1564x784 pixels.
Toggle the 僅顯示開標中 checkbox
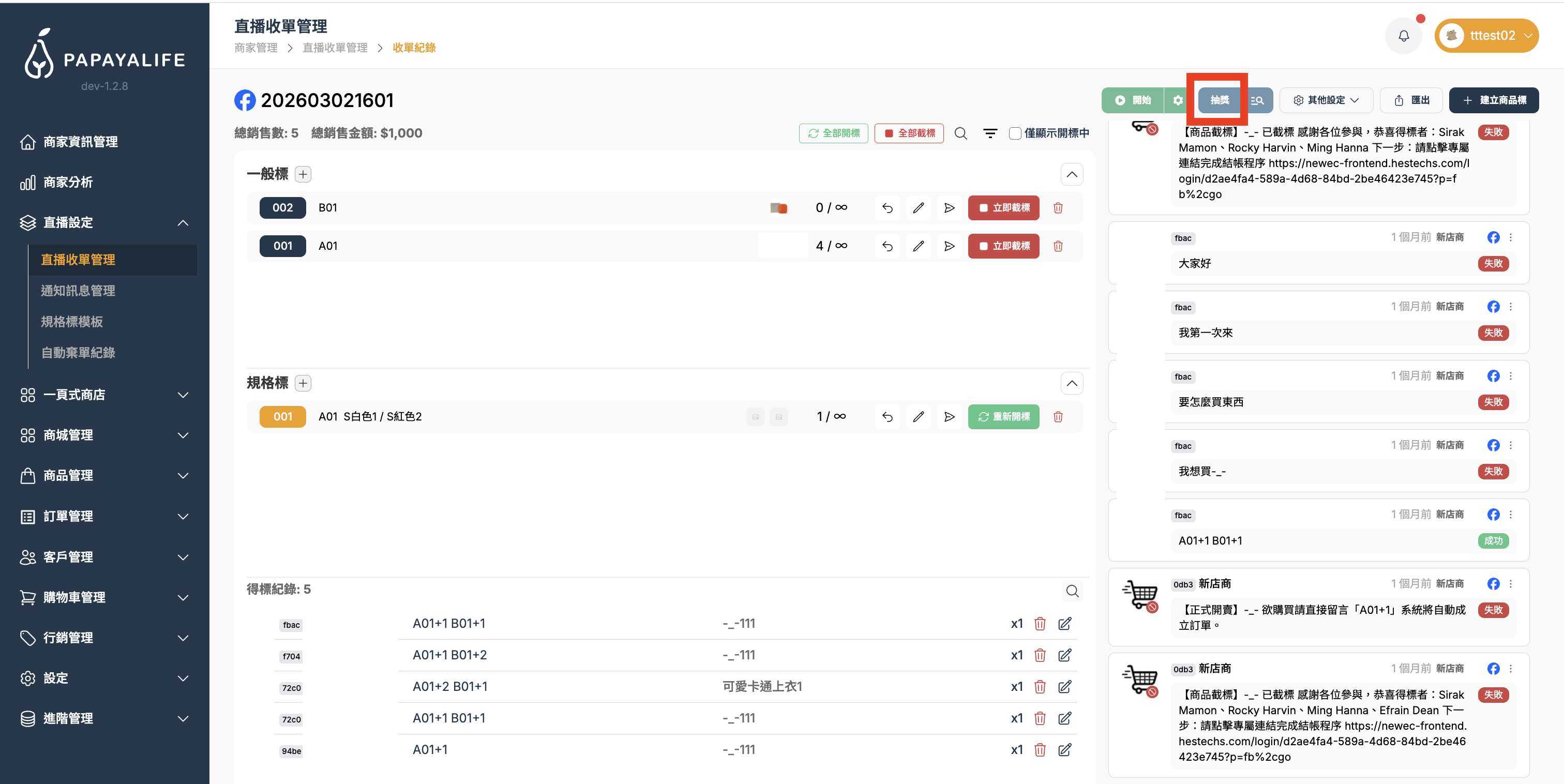point(1015,133)
